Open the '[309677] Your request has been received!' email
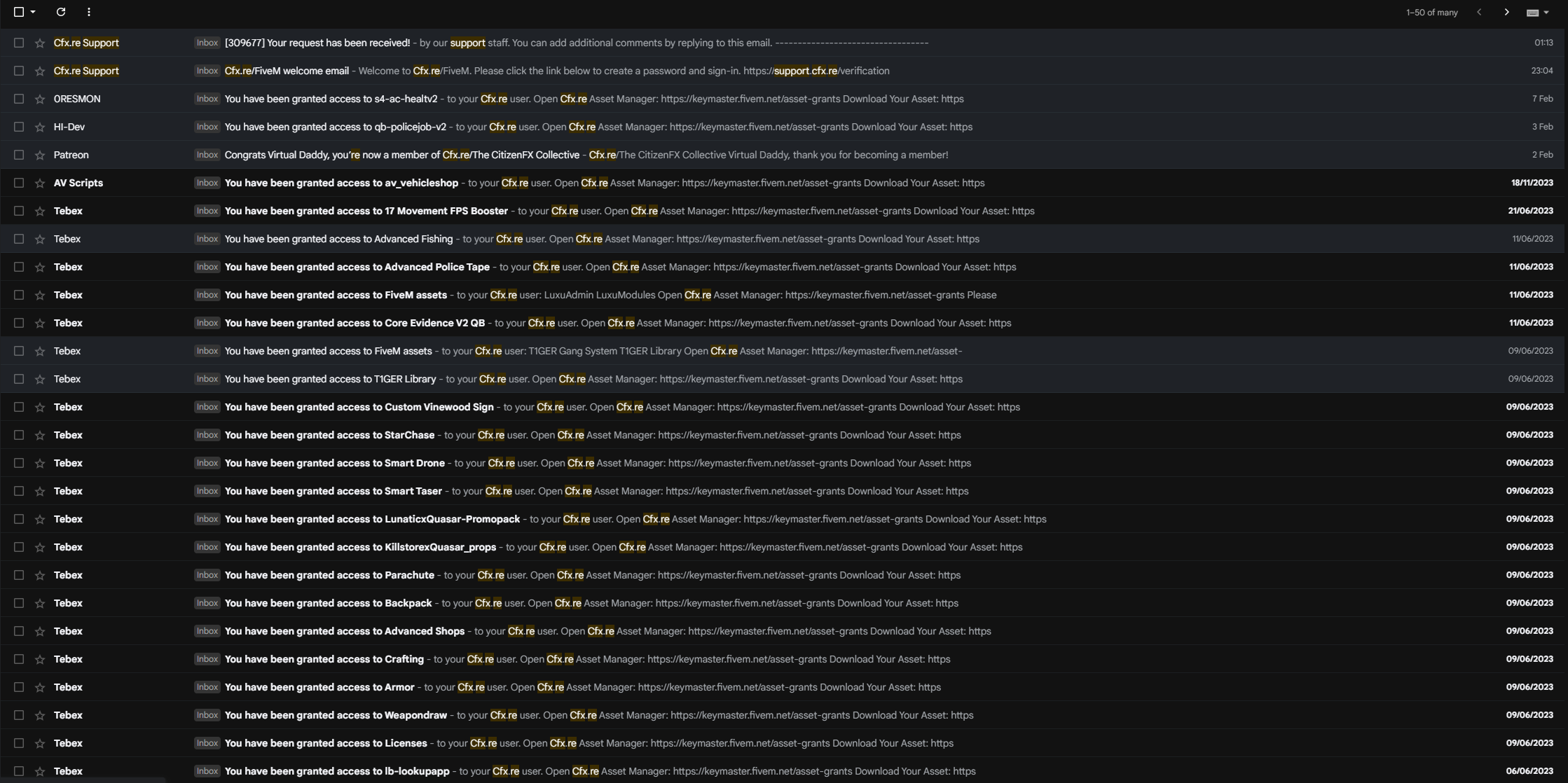1568x783 pixels. [x=784, y=43]
